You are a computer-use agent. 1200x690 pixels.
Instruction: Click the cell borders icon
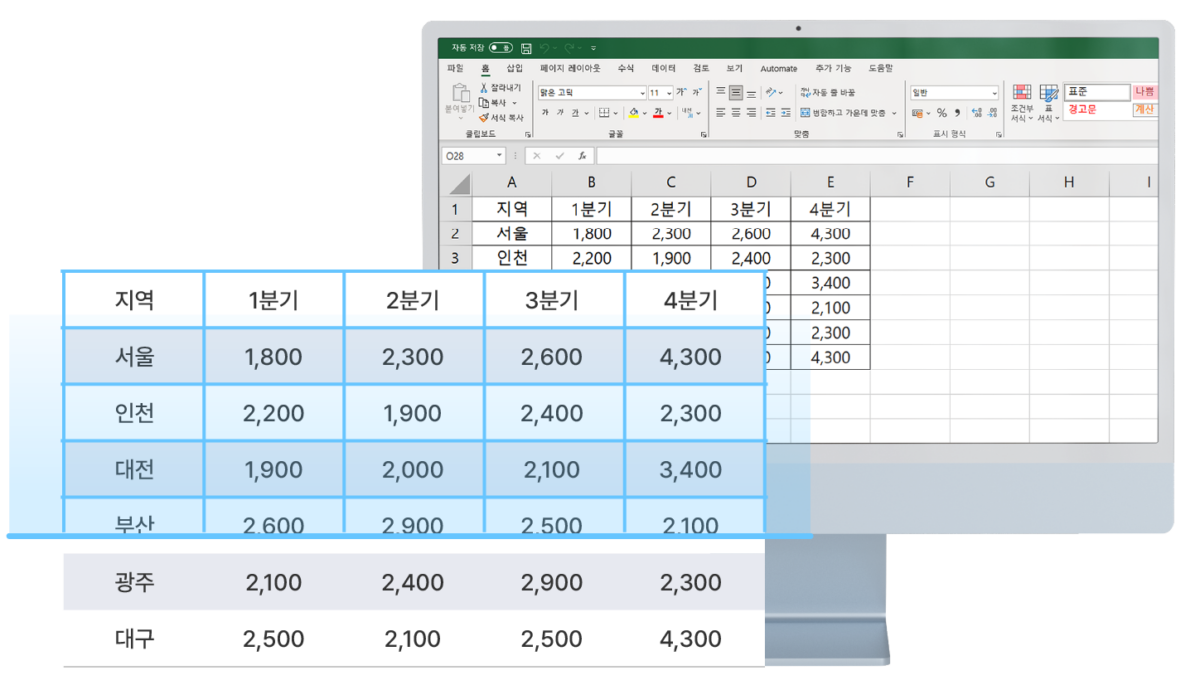tap(604, 113)
